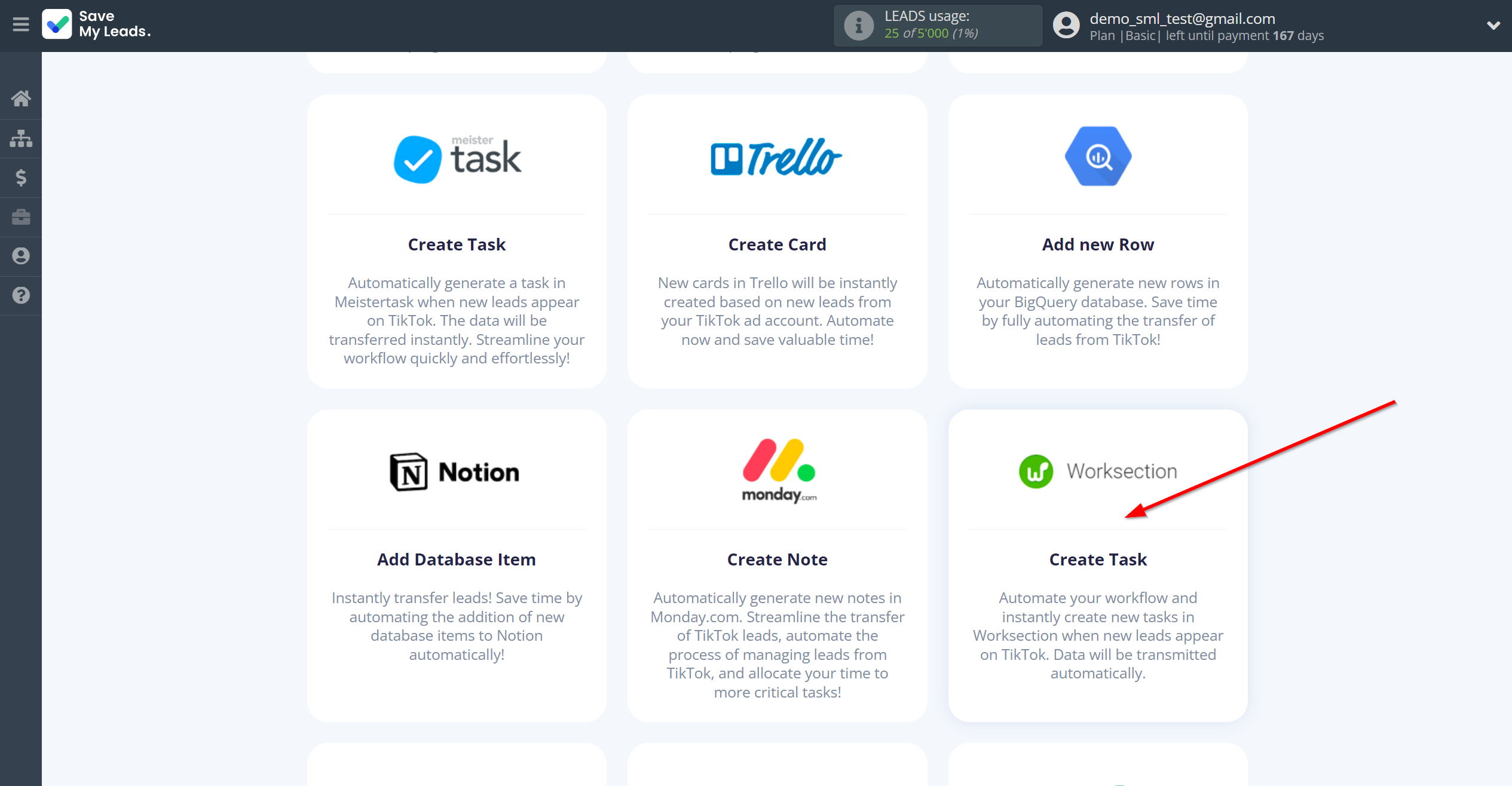The width and height of the screenshot is (1512, 786).
Task: Click Worksection Create Task title
Action: [1098, 559]
